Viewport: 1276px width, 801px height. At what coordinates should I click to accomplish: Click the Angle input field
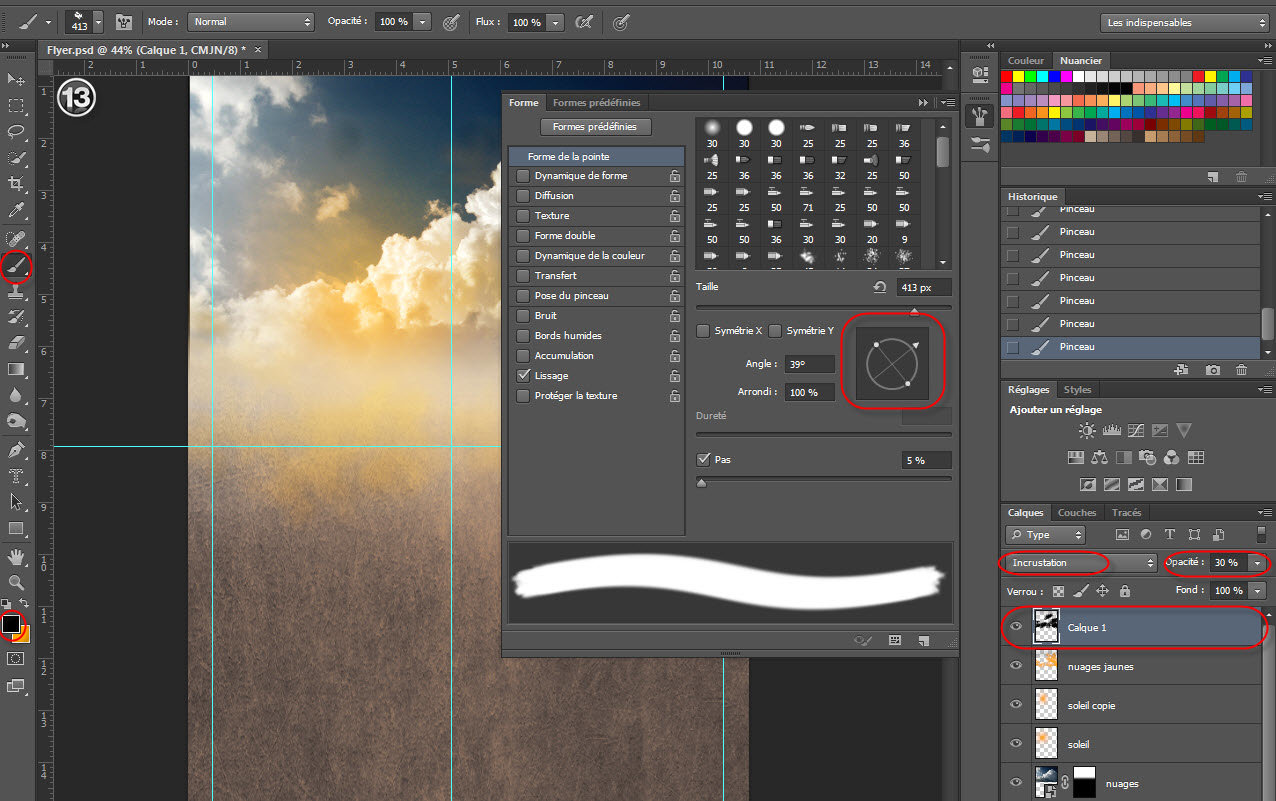click(808, 365)
